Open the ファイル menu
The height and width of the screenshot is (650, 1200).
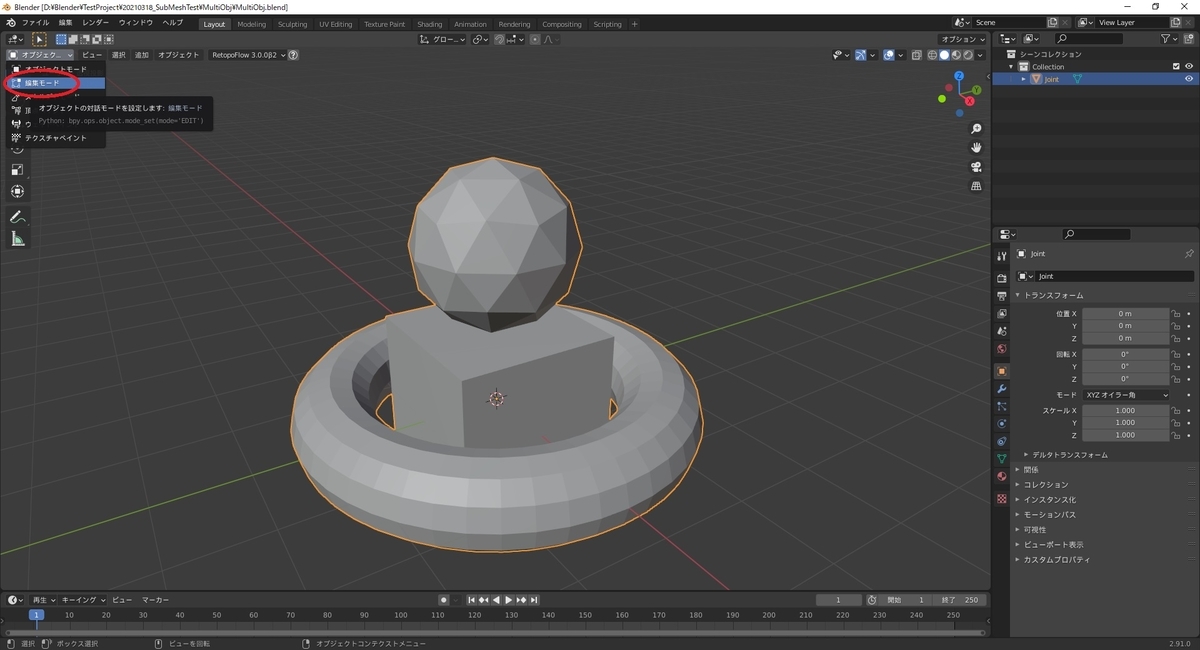(x=35, y=23)
